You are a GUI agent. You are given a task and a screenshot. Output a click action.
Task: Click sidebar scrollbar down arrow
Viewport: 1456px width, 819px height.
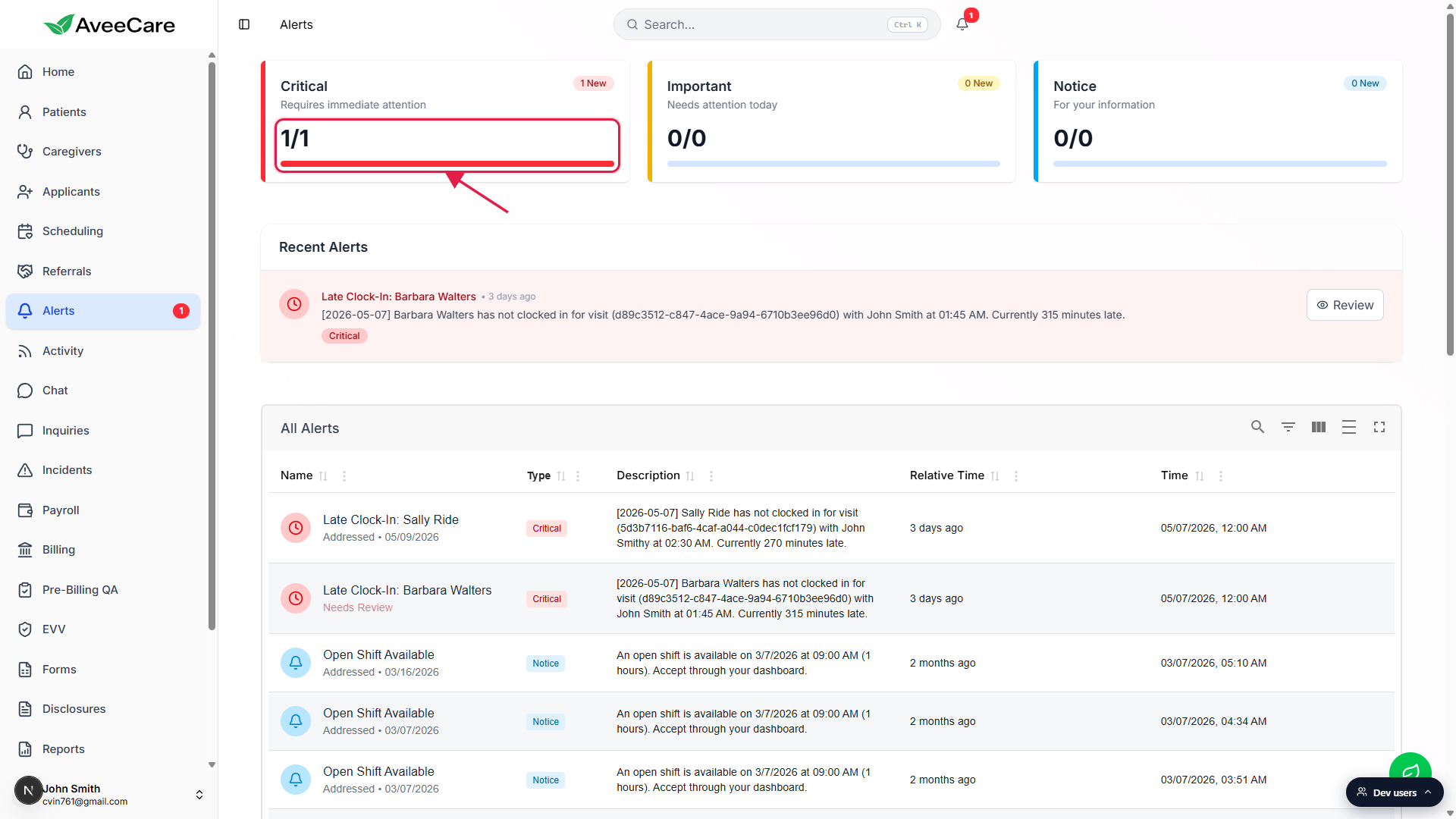[212, 765]
